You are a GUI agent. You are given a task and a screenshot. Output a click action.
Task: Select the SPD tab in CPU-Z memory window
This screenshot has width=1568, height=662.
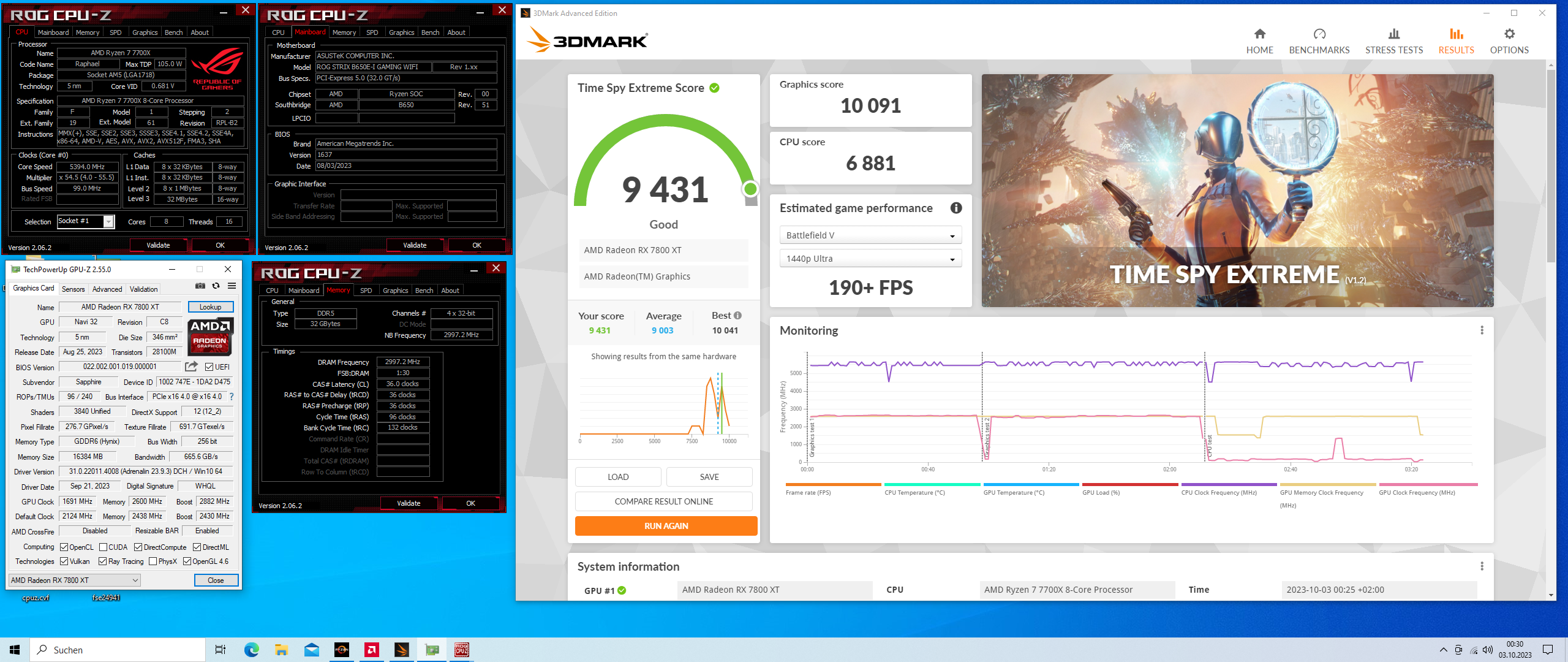(366, 291)
